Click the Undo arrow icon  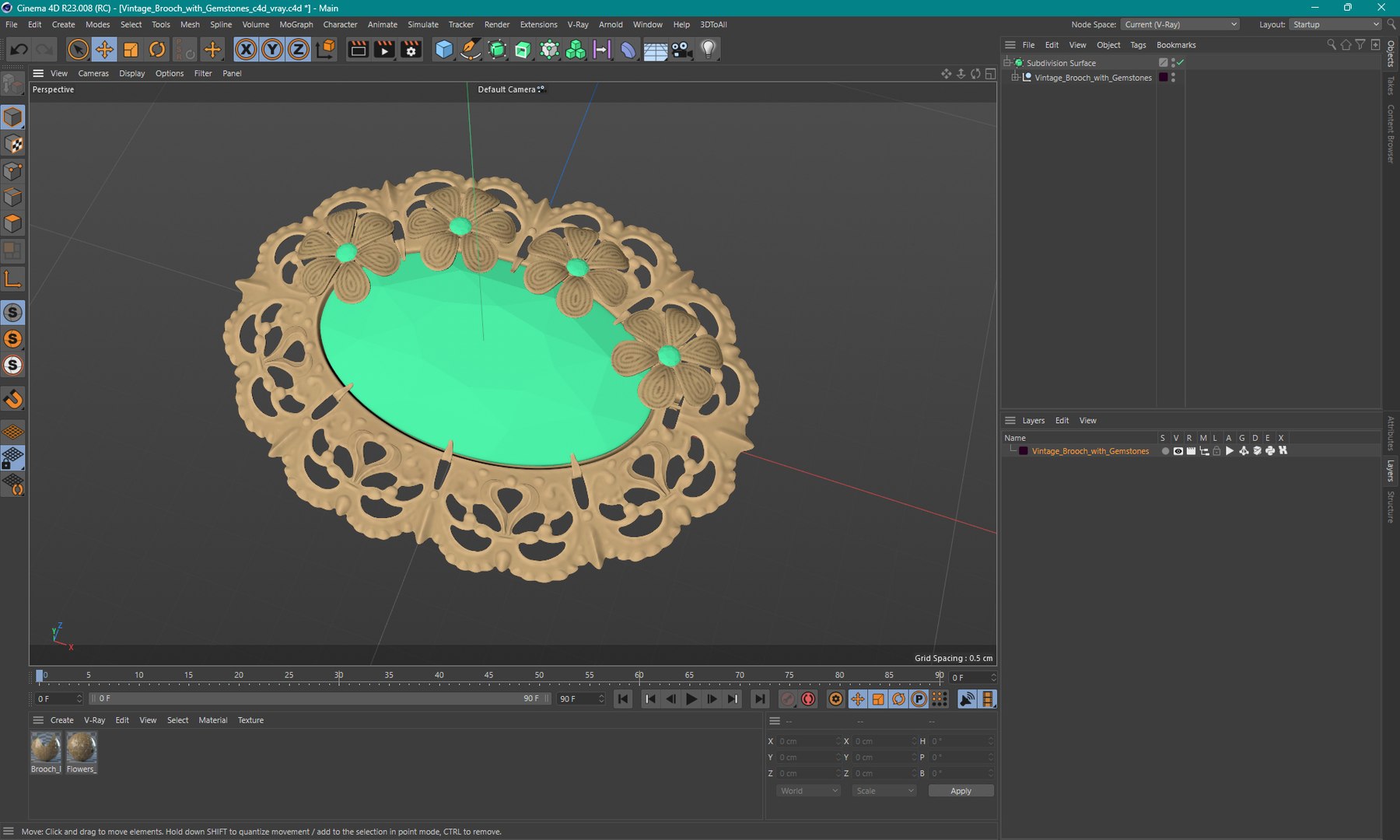19,50
